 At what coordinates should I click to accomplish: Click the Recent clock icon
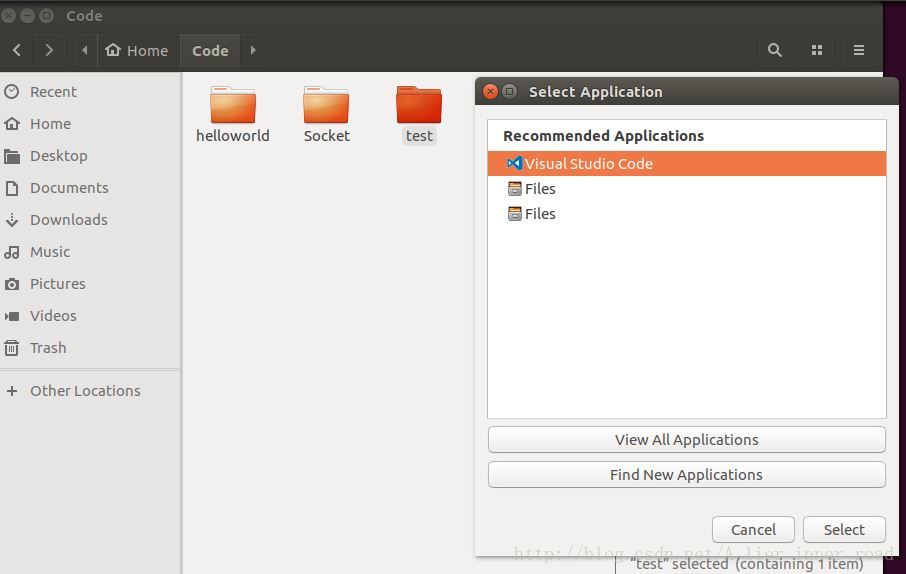(x=12, y=92)
